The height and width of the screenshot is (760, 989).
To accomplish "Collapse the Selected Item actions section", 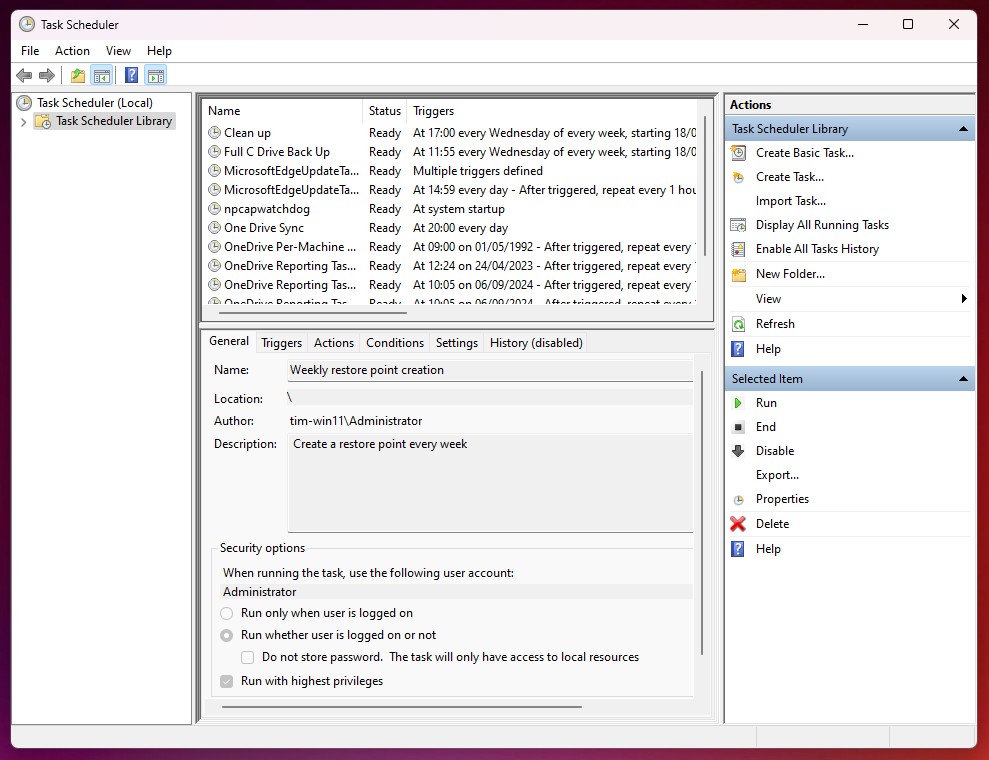I will pos(963,379).
